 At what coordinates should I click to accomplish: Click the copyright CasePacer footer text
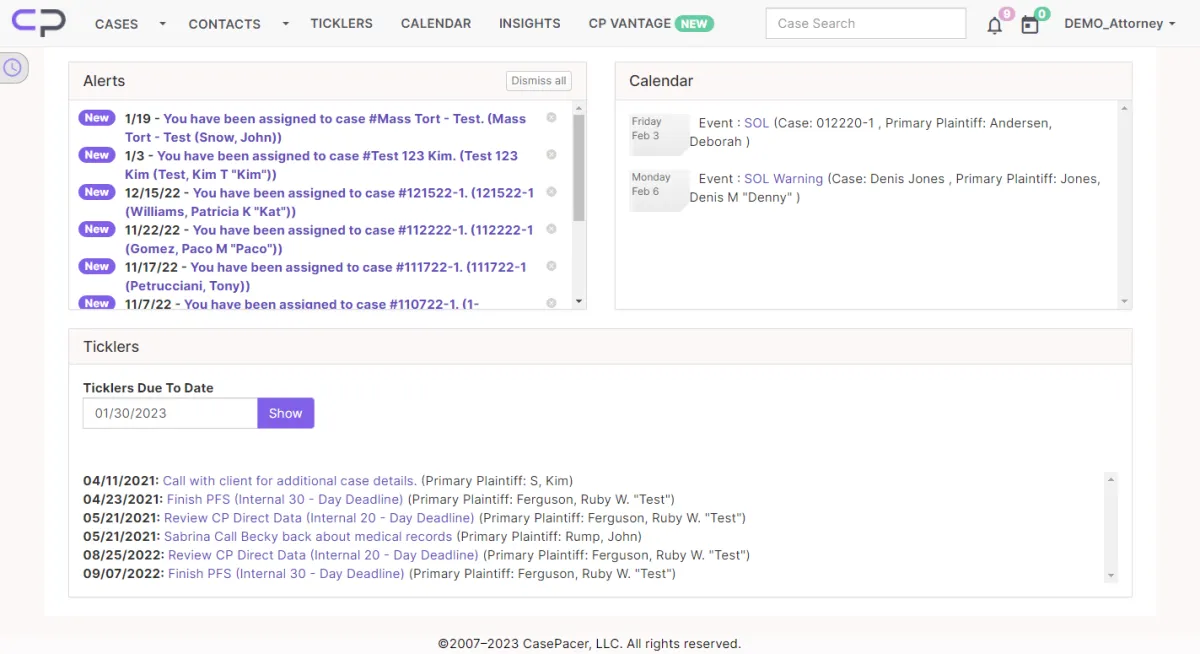pos(589,644)
